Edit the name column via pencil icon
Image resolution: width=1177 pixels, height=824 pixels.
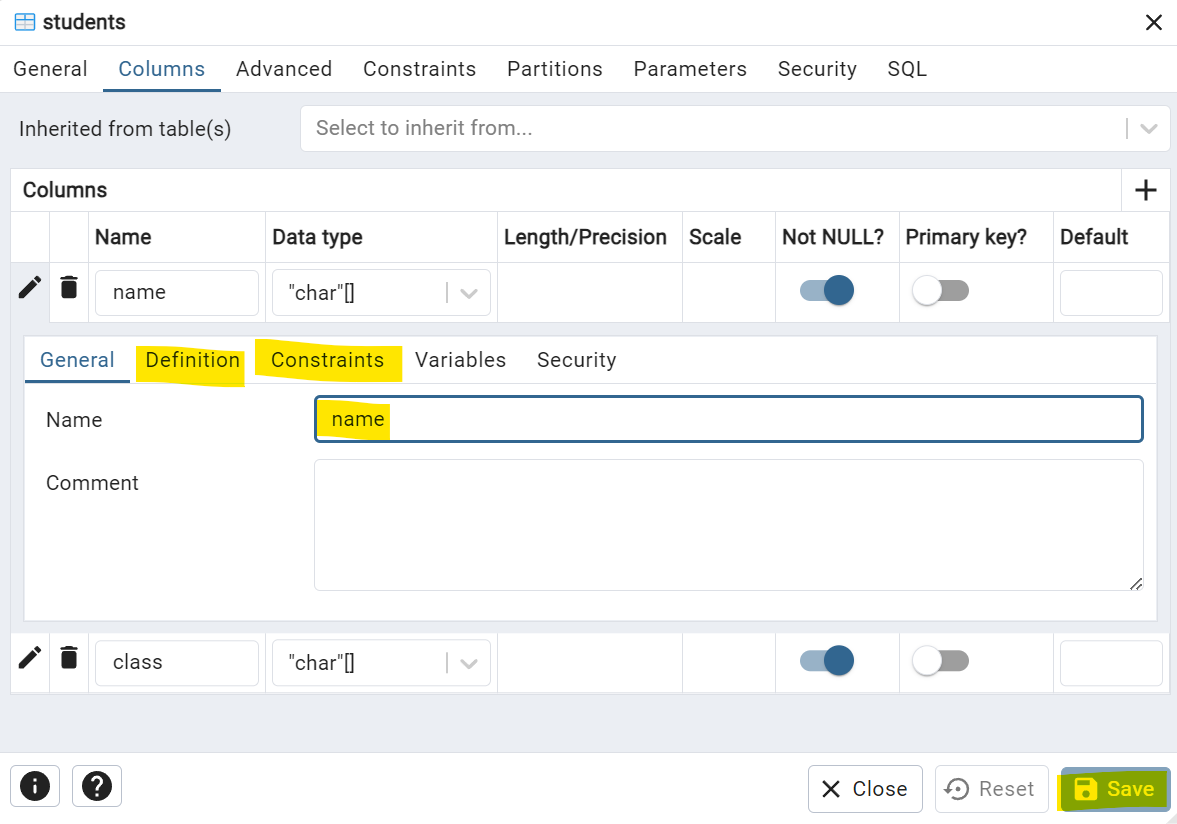(x=29, y=287)
